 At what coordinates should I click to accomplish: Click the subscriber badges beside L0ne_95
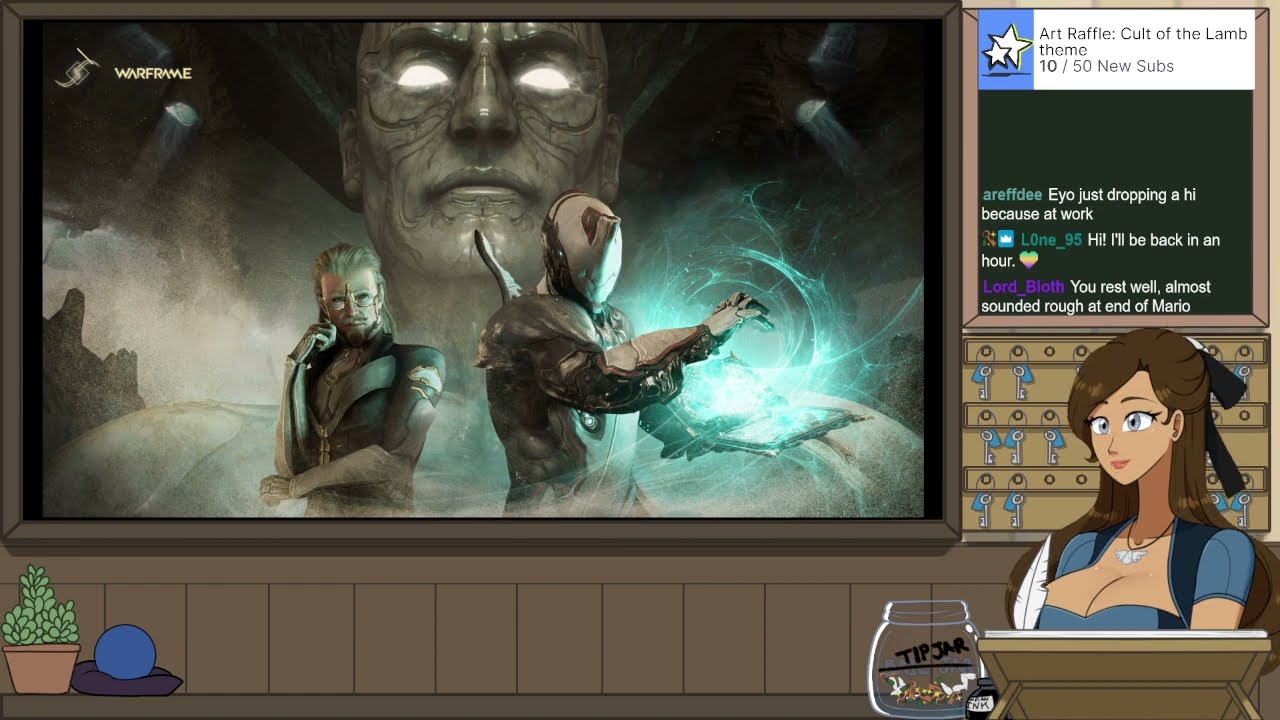pos(998,240)
